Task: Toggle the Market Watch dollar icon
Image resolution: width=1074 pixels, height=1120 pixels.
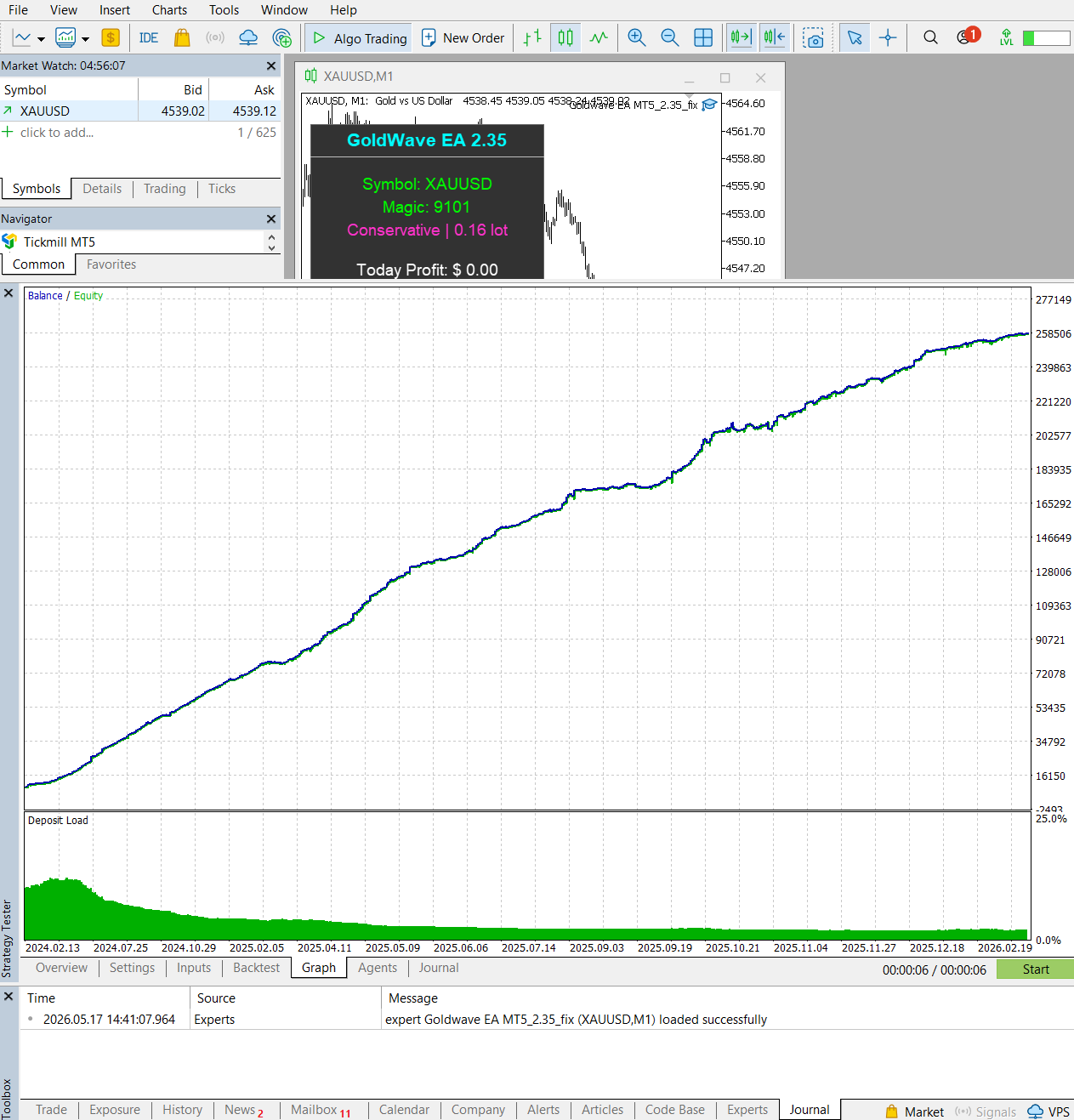Action: (x=111, y=37)
